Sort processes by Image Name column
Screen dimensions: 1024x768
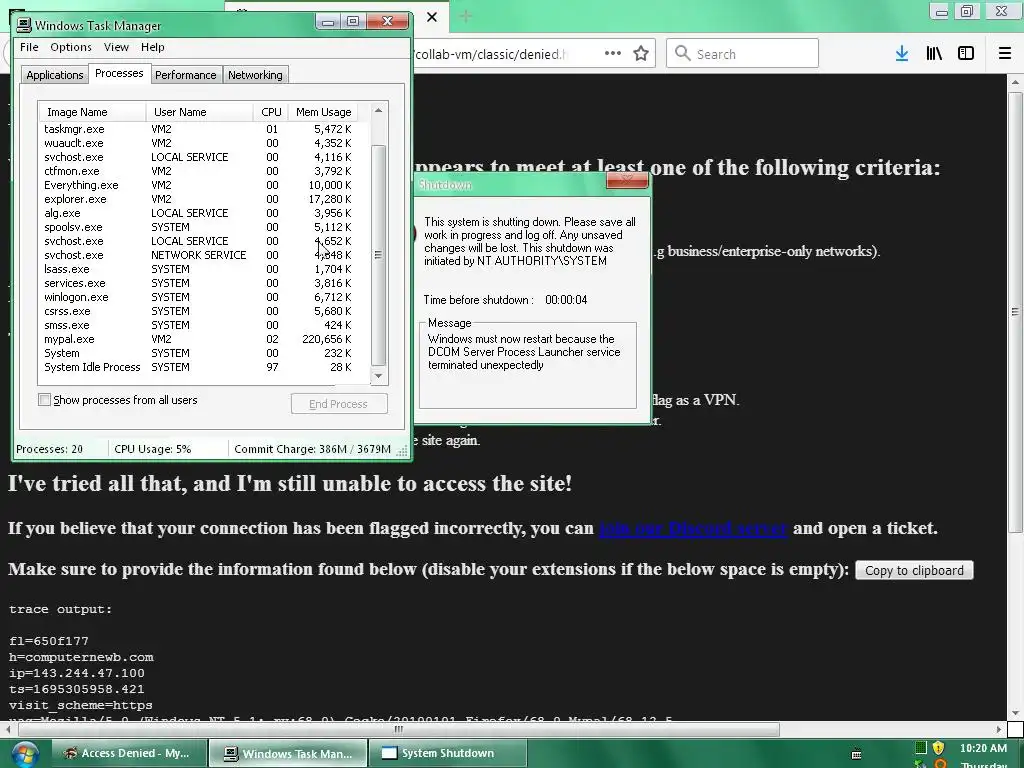click(92, 112)
